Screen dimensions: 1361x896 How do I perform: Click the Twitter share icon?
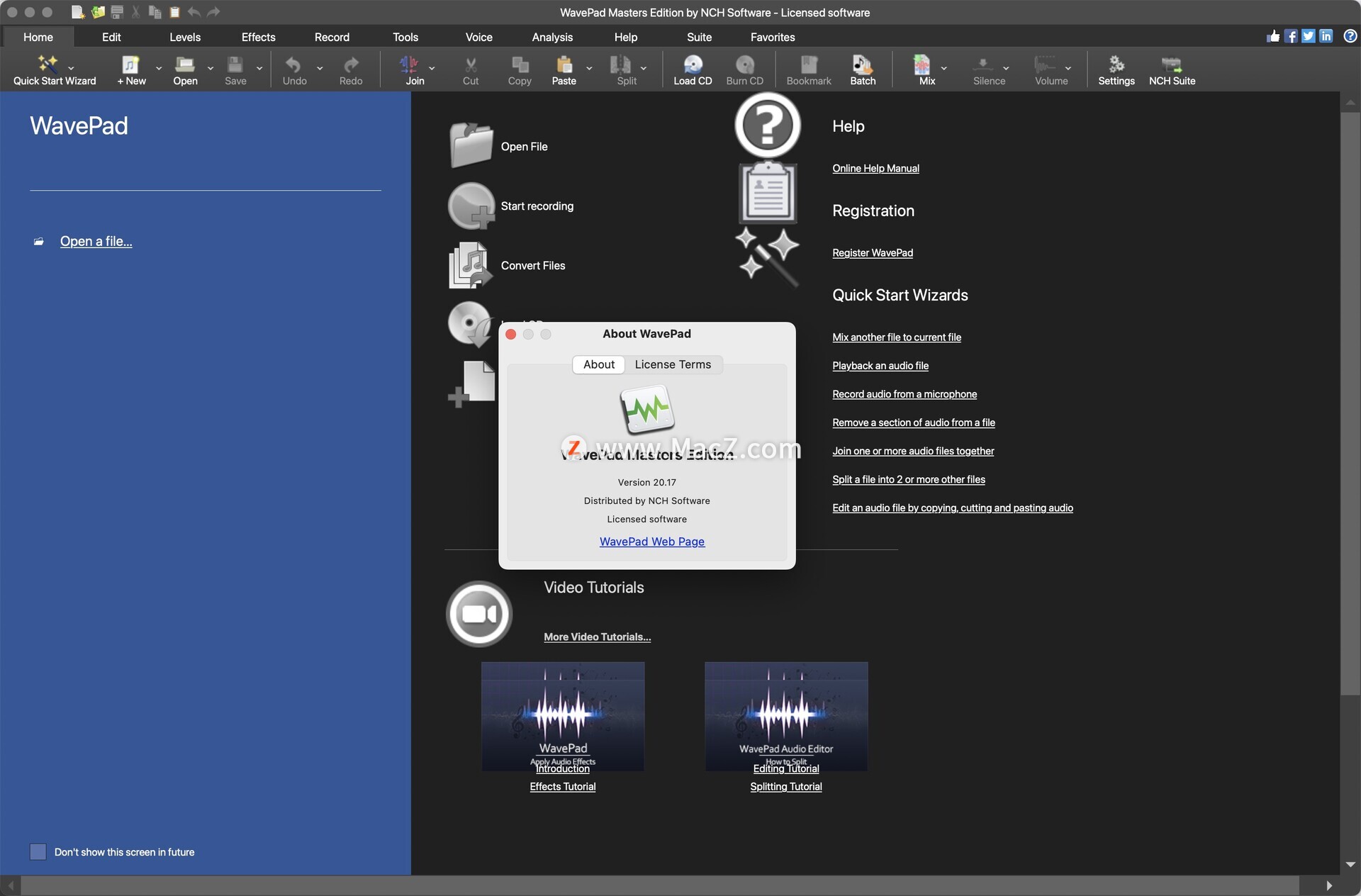pos(1309,36)
